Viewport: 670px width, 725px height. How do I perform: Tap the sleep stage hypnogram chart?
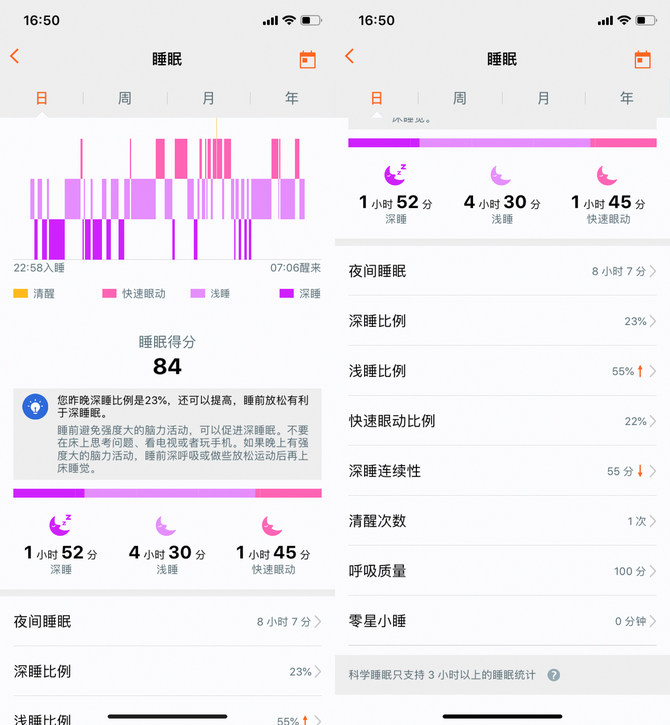(167, 198)
